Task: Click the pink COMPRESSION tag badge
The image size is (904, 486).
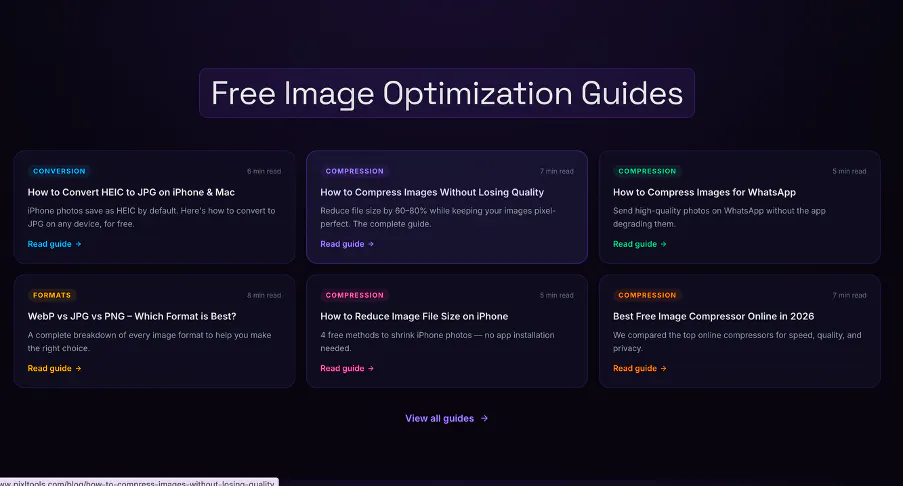Action: (355, 295)
